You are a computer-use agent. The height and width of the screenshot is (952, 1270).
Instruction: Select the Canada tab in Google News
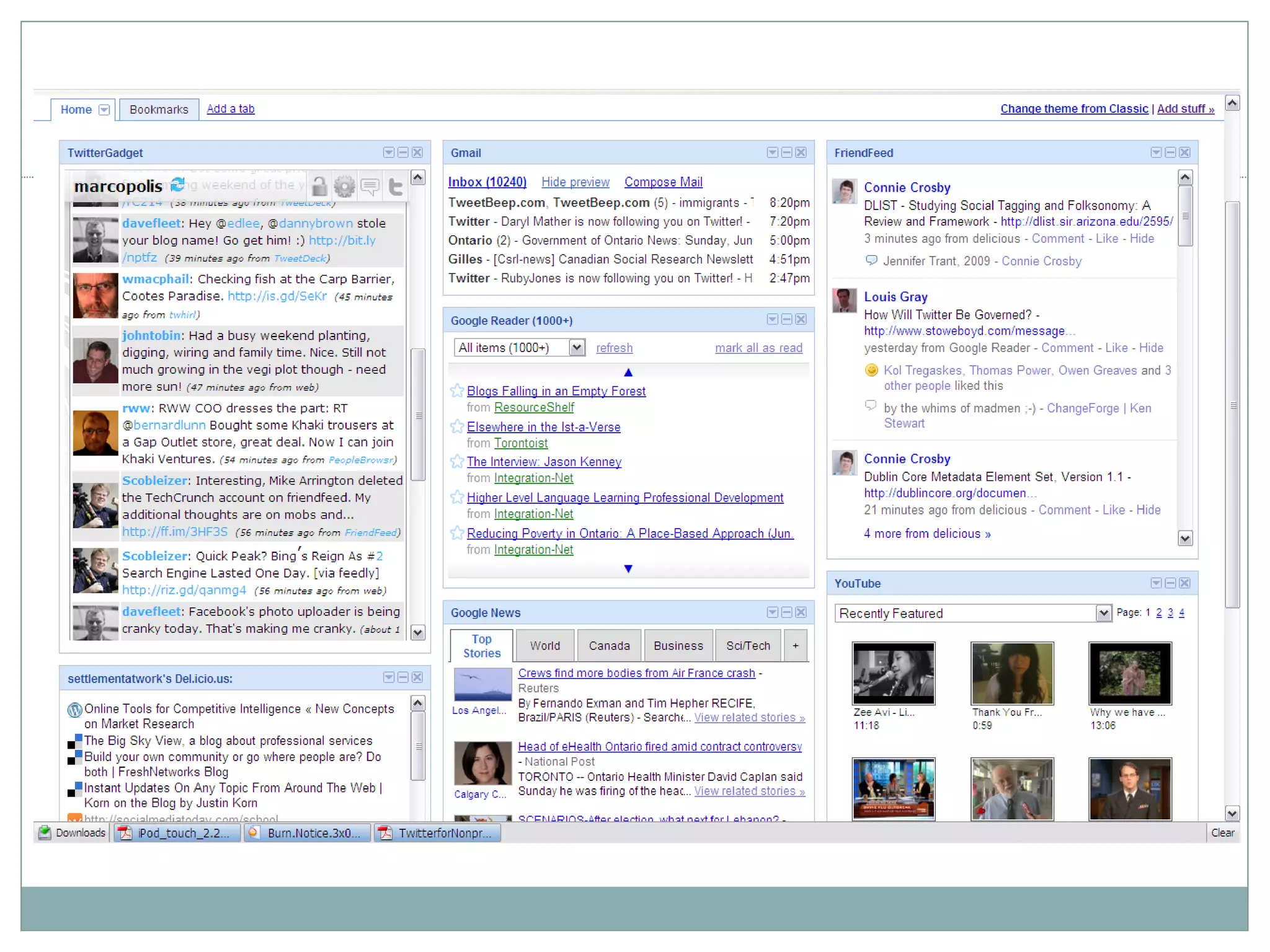tap(609, 646)
